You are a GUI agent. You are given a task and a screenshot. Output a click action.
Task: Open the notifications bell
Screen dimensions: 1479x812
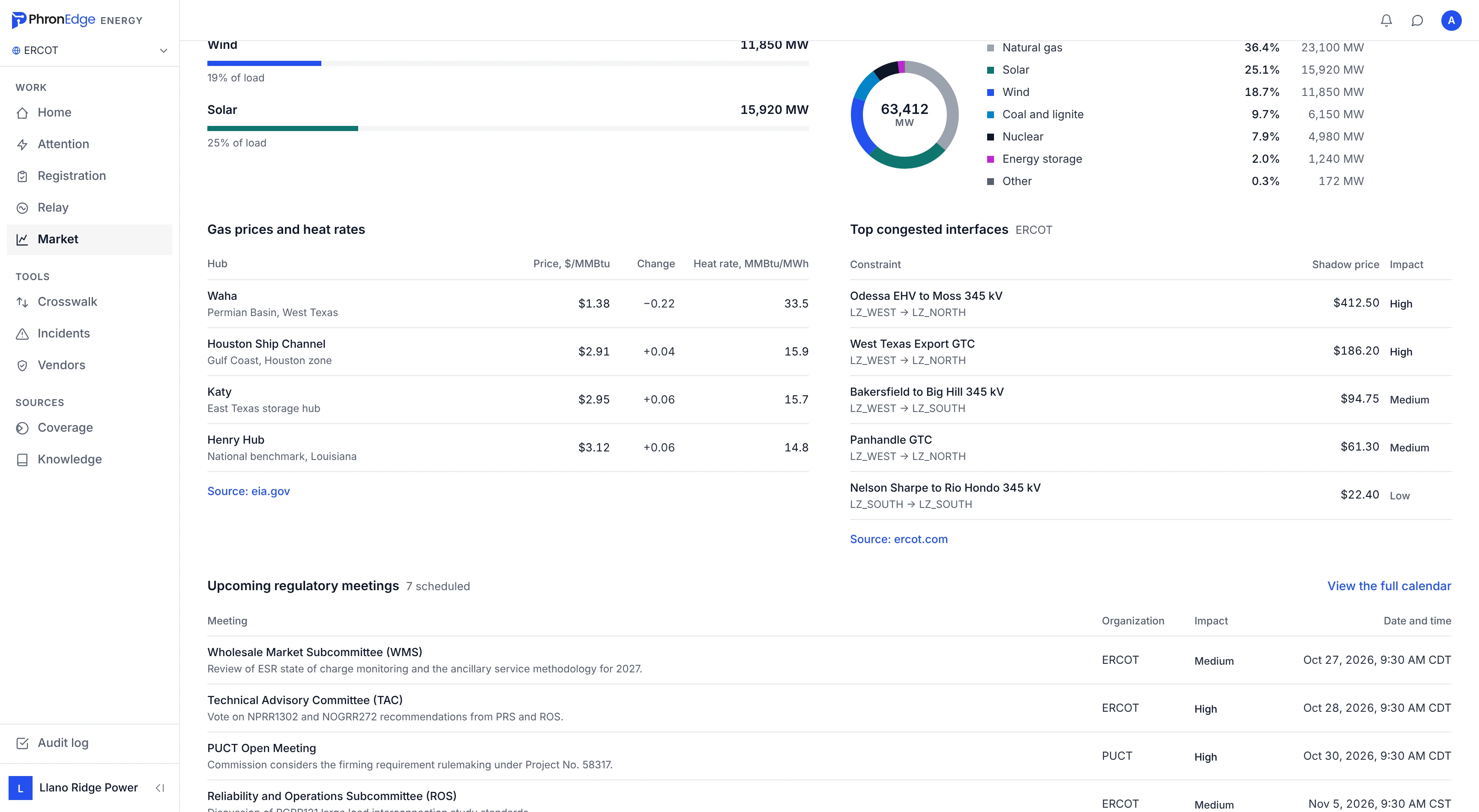(1386, 21)
